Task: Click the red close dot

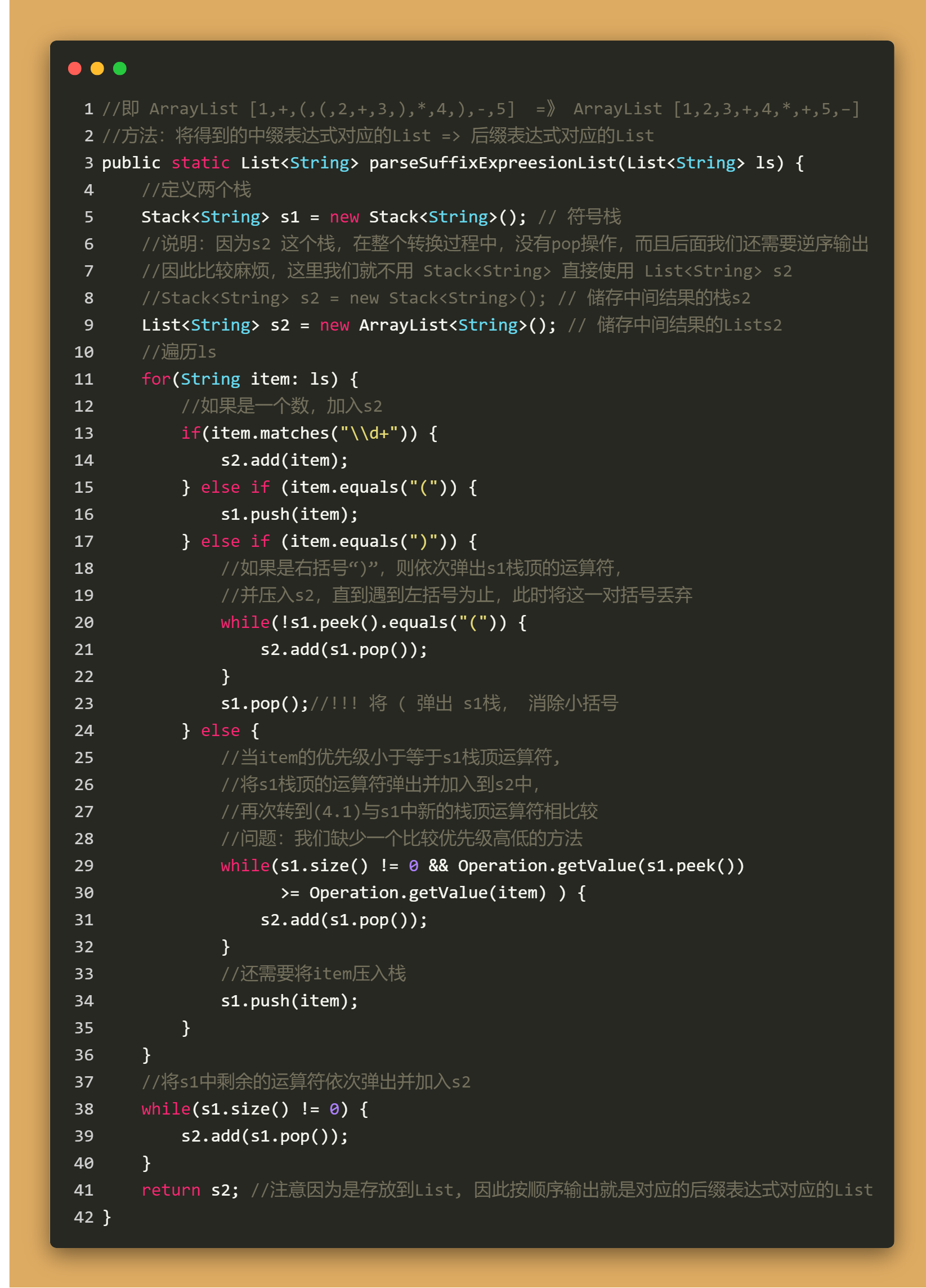Action: pyautogui.click(x=74, y=69)
